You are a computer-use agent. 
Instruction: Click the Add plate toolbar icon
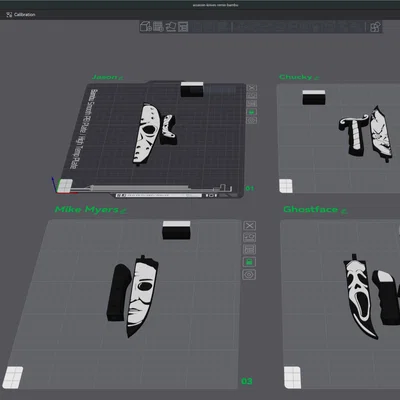click(158, 26)
